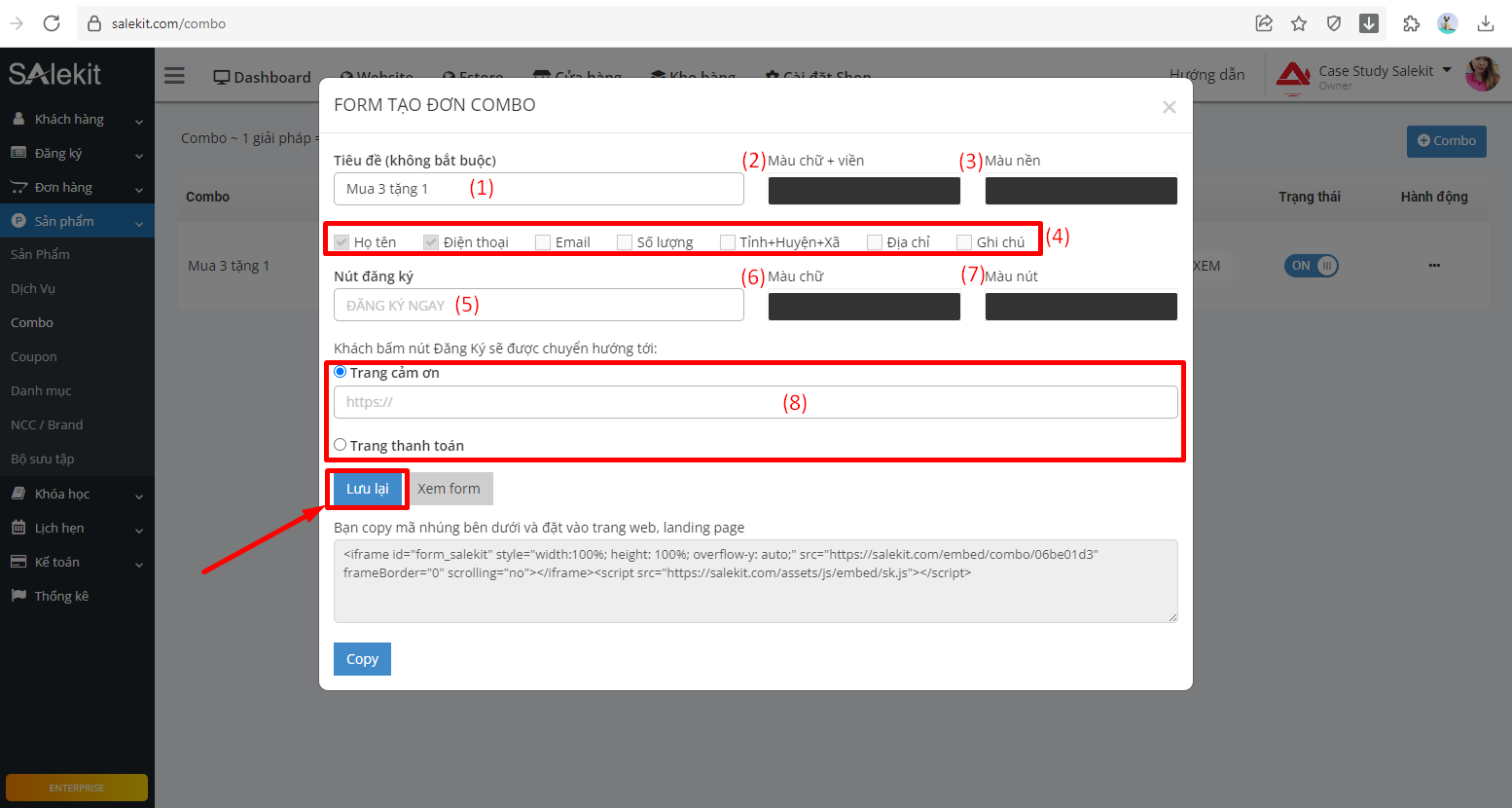1512x808 pixels.
Task: Click the Copy embed code button
Action: tap(362, 659)
